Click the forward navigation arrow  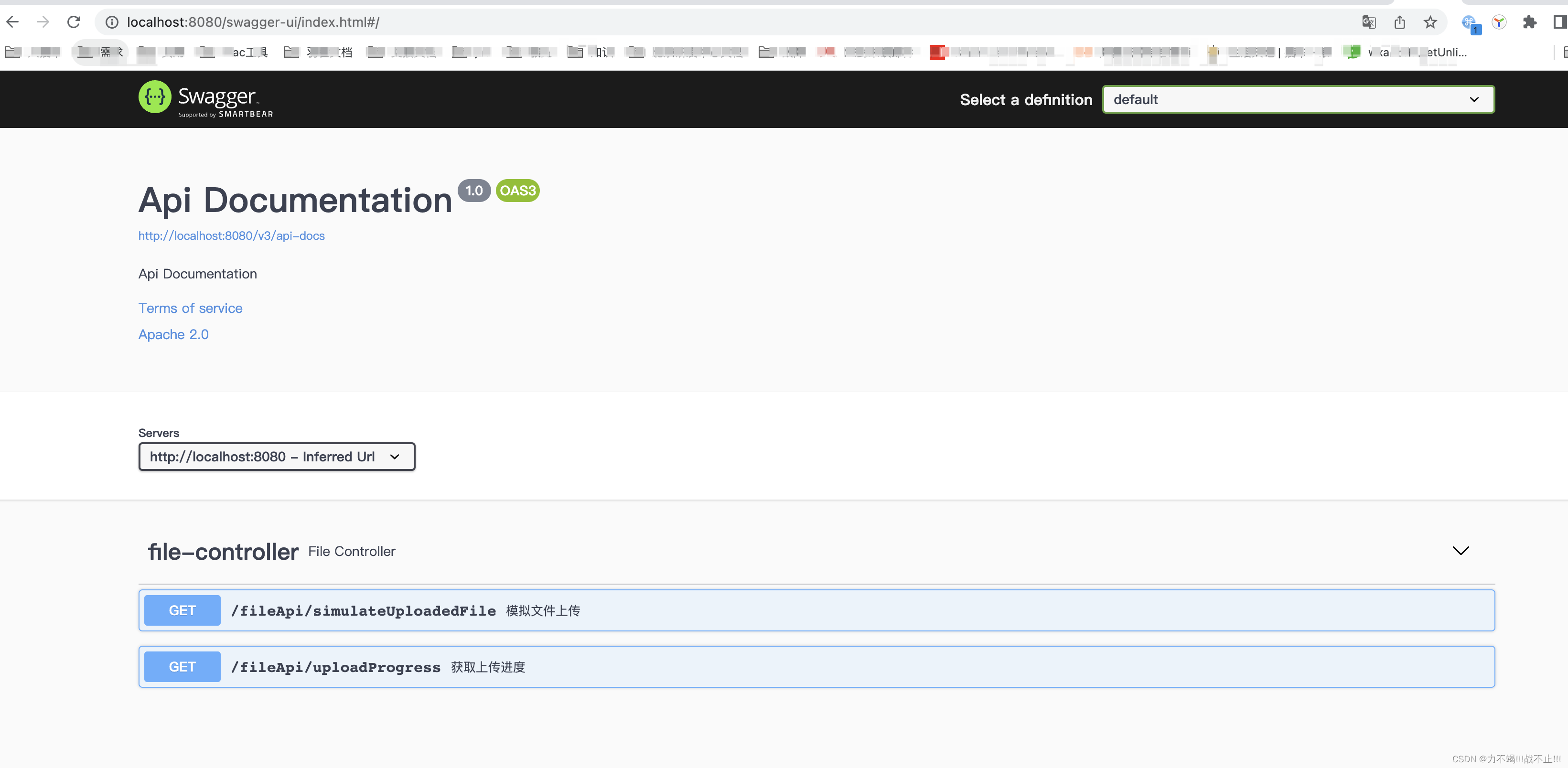pyautogui.click(x=43, y=21)
